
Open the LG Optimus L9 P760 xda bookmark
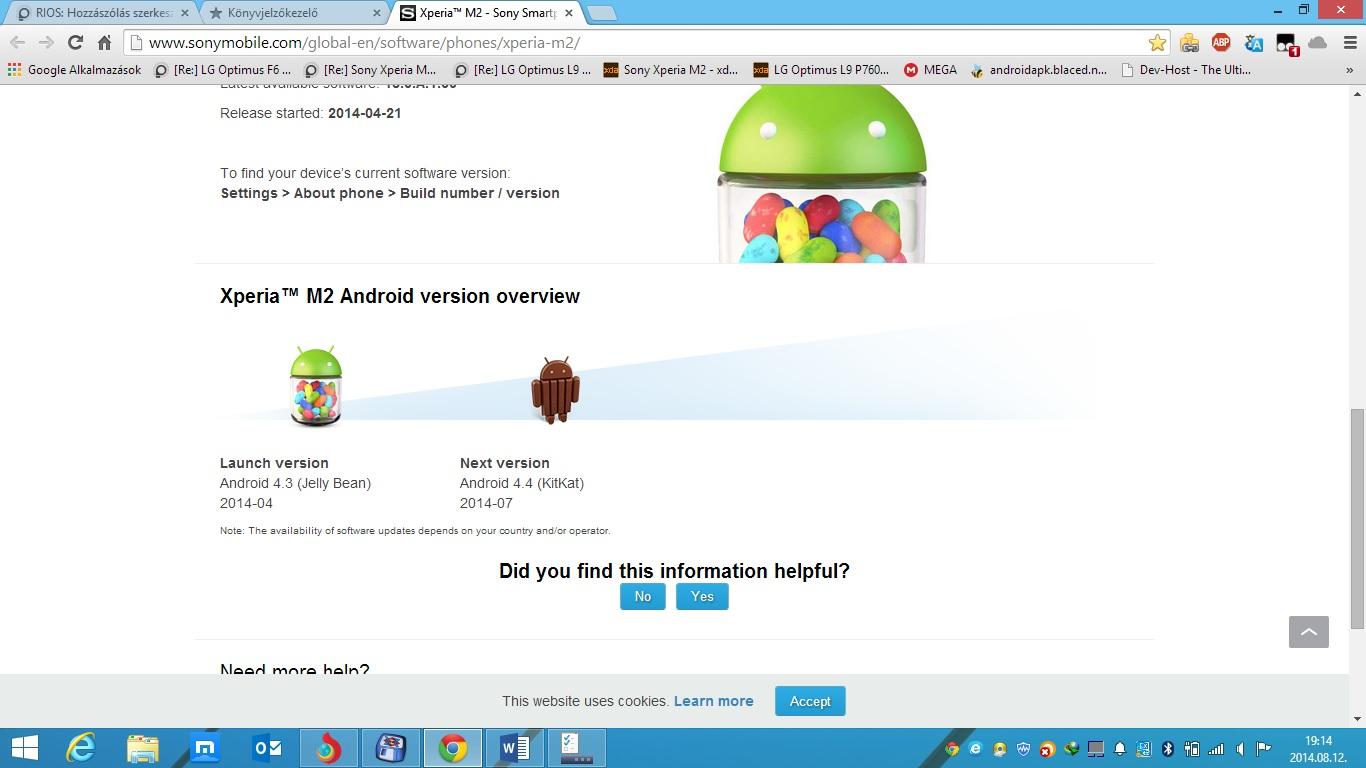point(821,70)
